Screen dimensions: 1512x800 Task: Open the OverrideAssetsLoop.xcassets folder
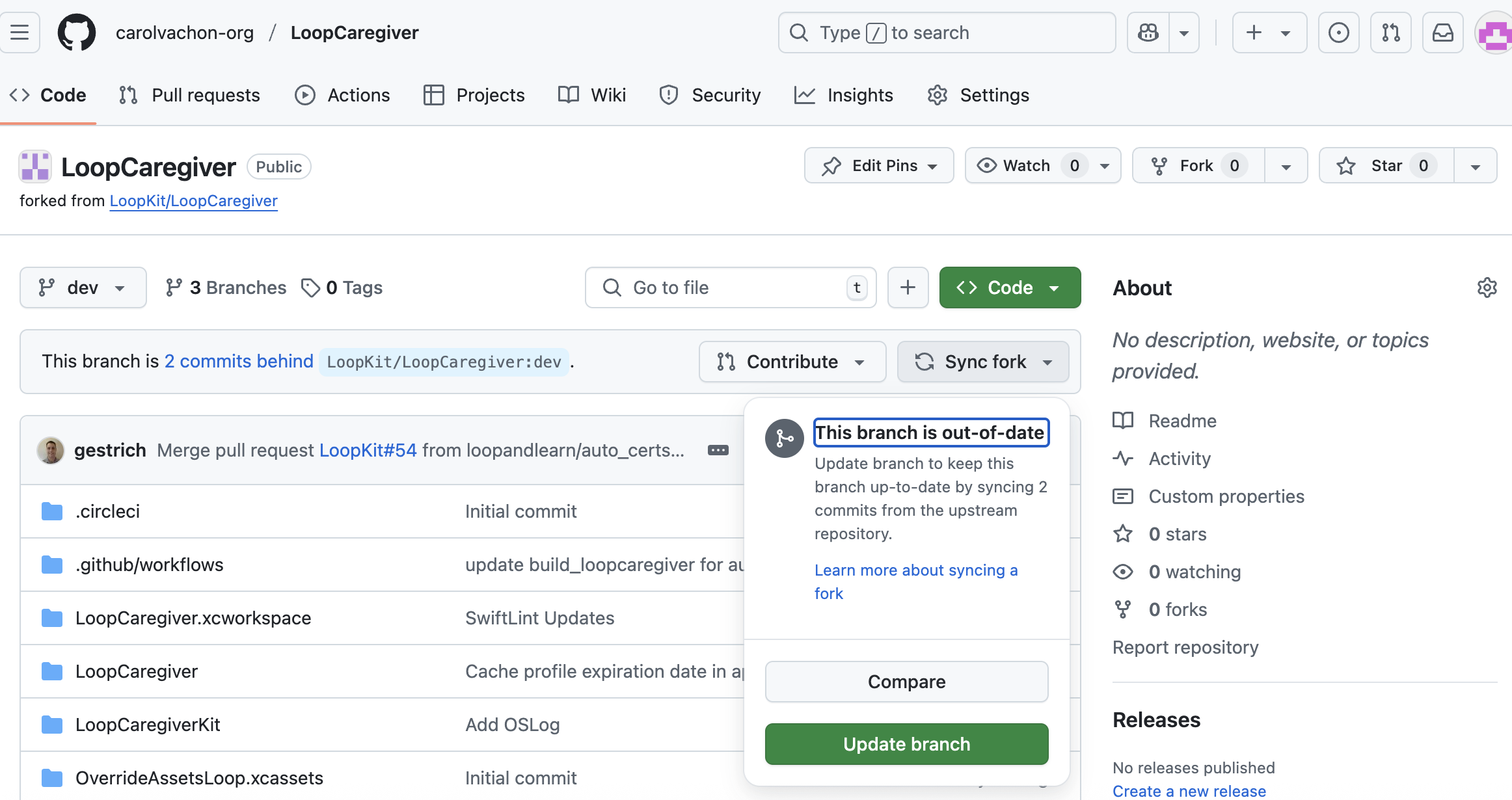[x=199, y=778]
